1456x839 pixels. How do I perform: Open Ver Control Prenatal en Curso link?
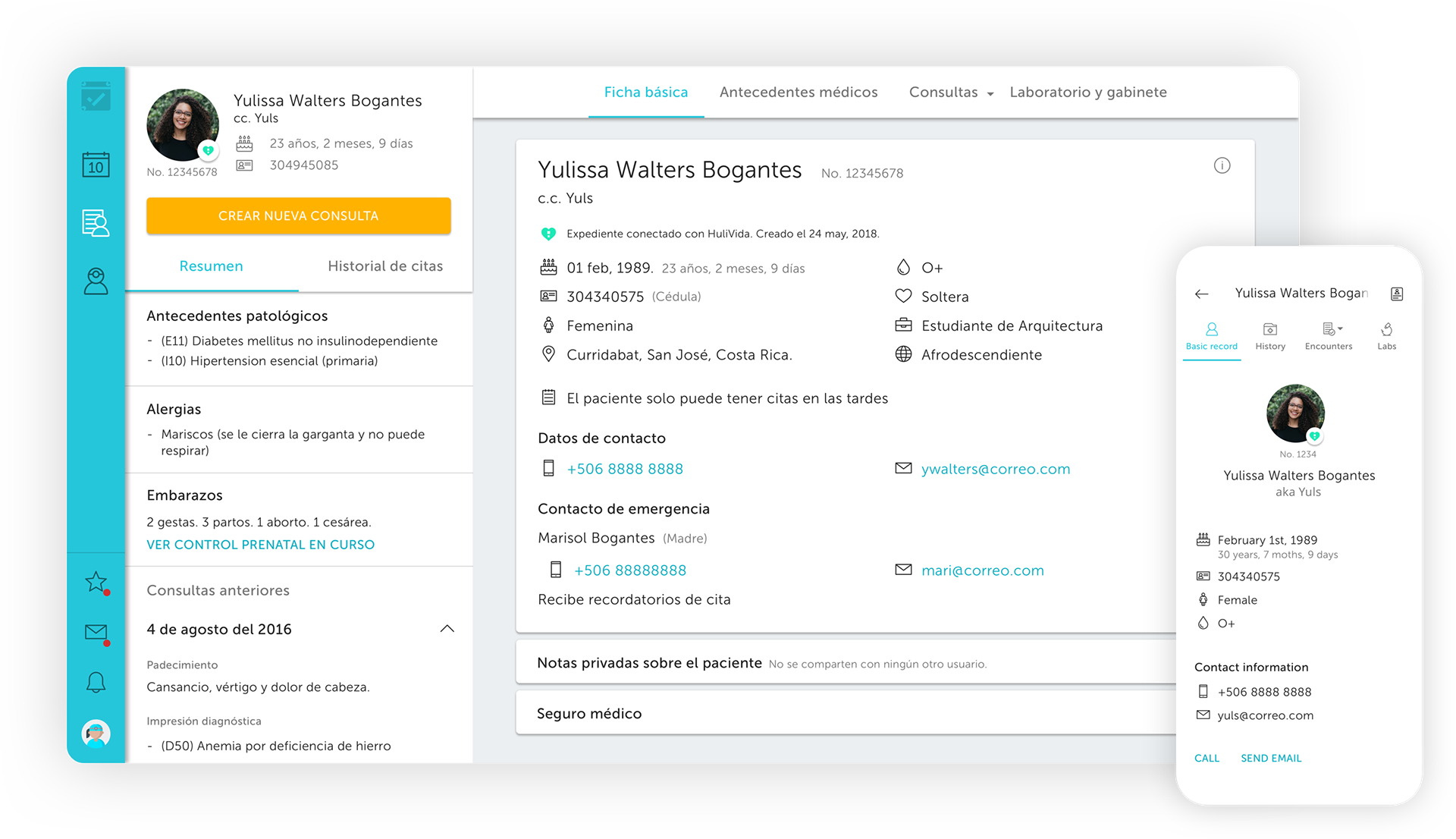[261, 545]
